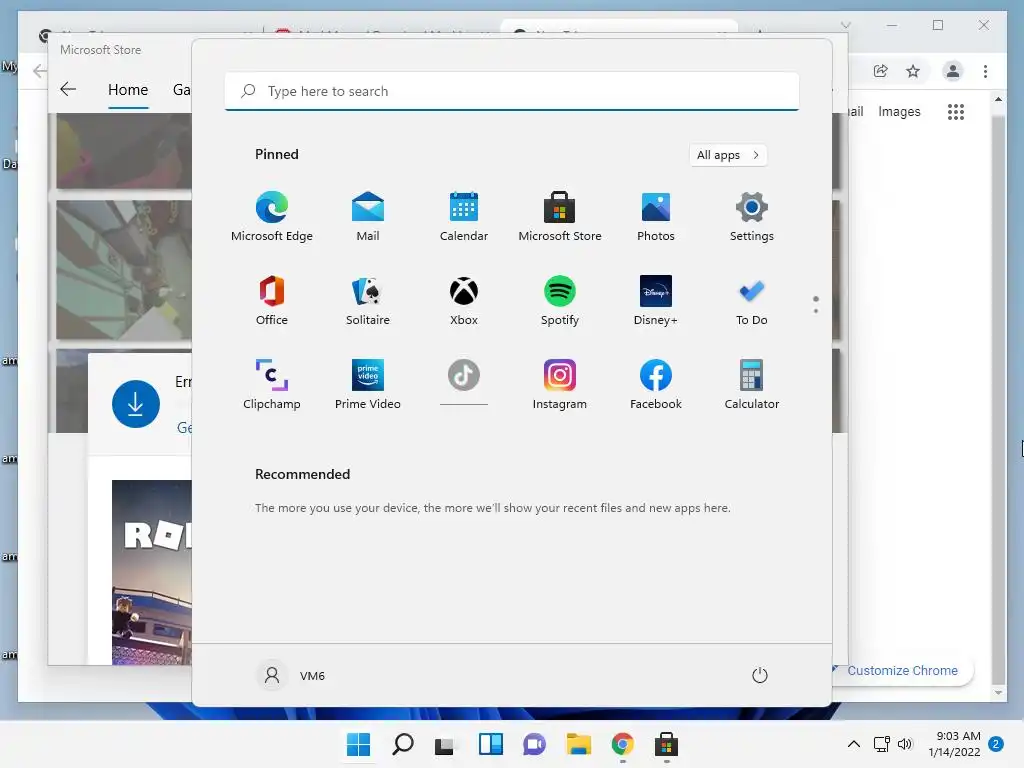Launch Clipchamp video editor
Viewport: 1024px width, 768px height.
point(272,385)
